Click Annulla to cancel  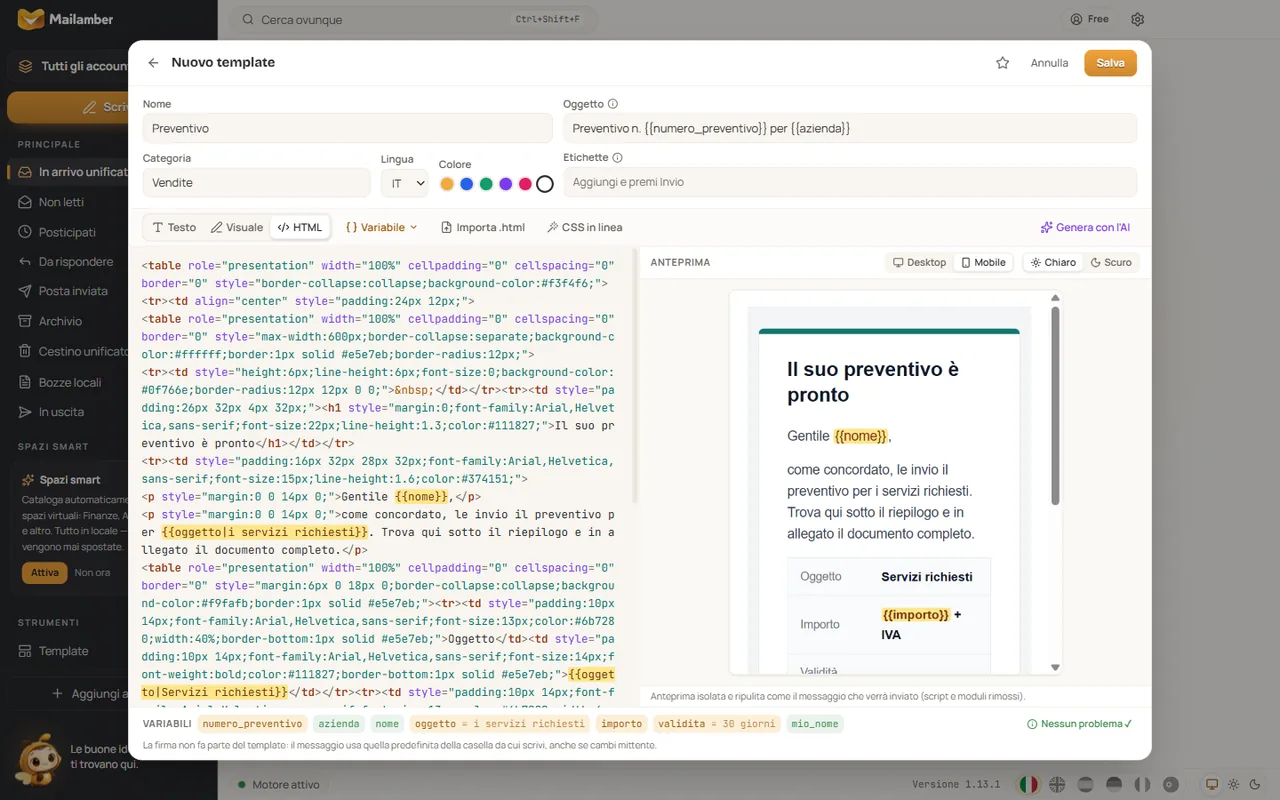pyautogui.click(x=1049, y=62)
